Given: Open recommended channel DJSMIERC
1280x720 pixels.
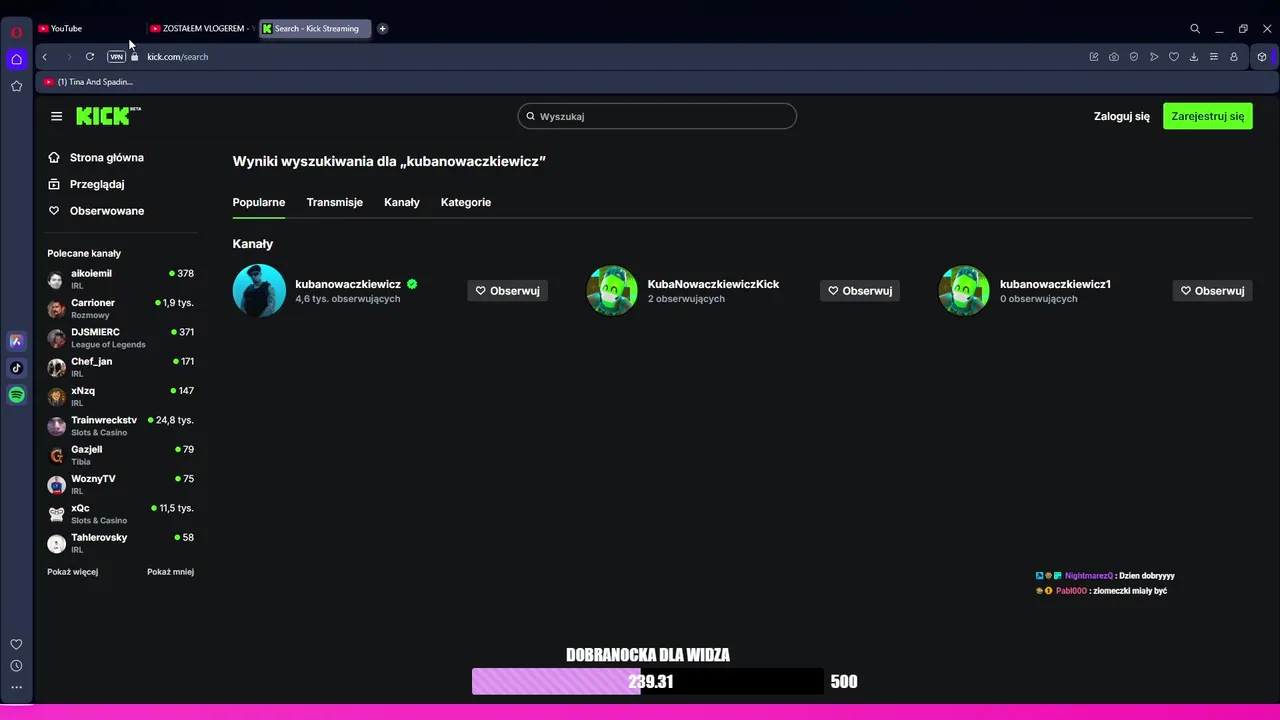Looking at the screenshot, I should coord(120,338).
